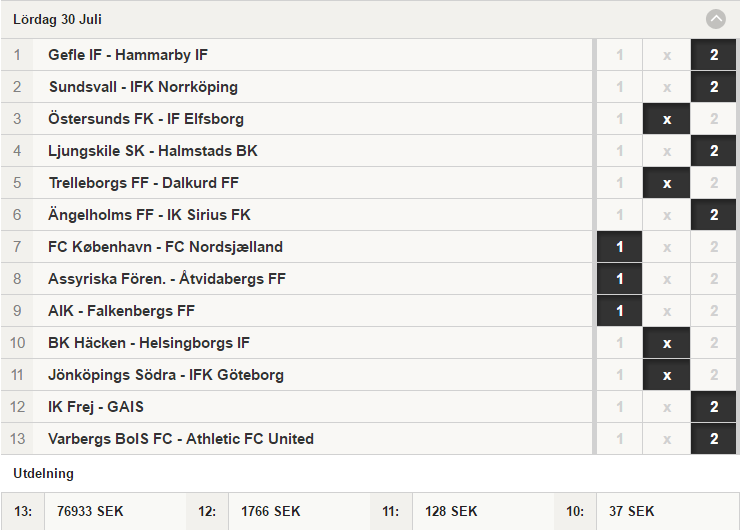Select the 2 outcome for Gefle IF - Hammarby IF
The image size is (740, 530).
(714, 55)
